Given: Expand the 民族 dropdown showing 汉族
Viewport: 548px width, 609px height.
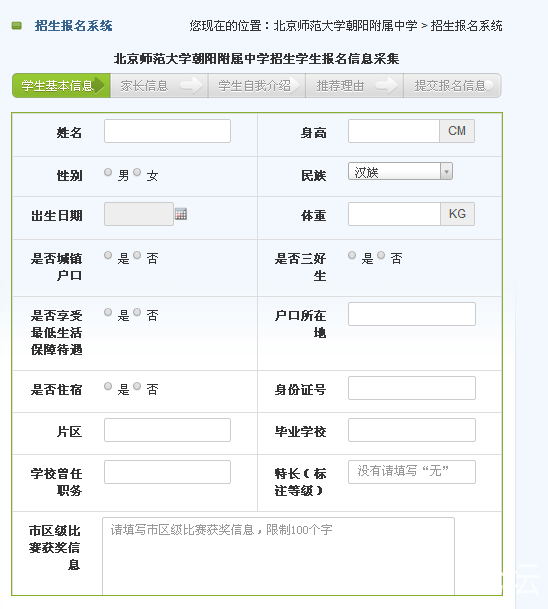Looking at the screenshot, I should [x=400, y=171].
